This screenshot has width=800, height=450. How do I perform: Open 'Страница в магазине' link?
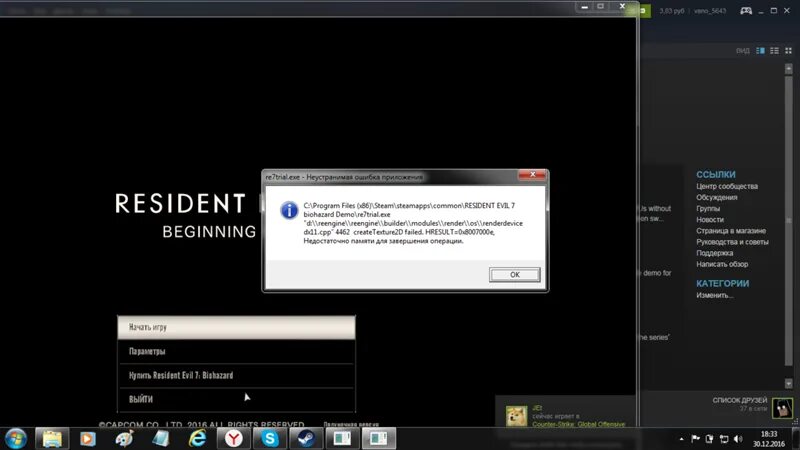(731, 231)
